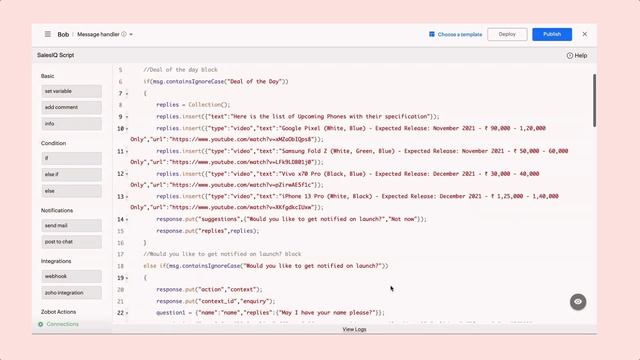This screenshot has height=360, width=640.
Task: Click the Deploy button
Action: (x=507, y=34)
